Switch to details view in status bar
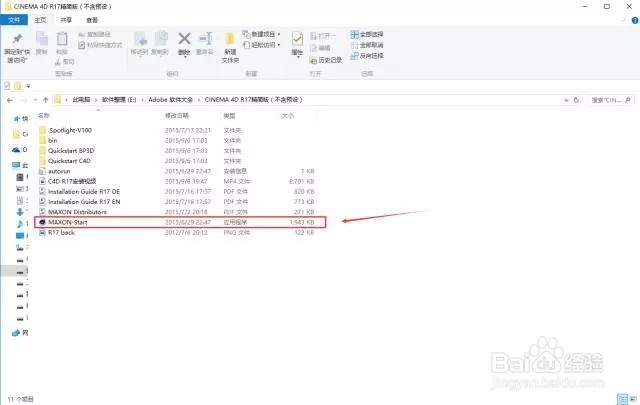The height and width of the screenshot is (405, 640). pos(623,399)
